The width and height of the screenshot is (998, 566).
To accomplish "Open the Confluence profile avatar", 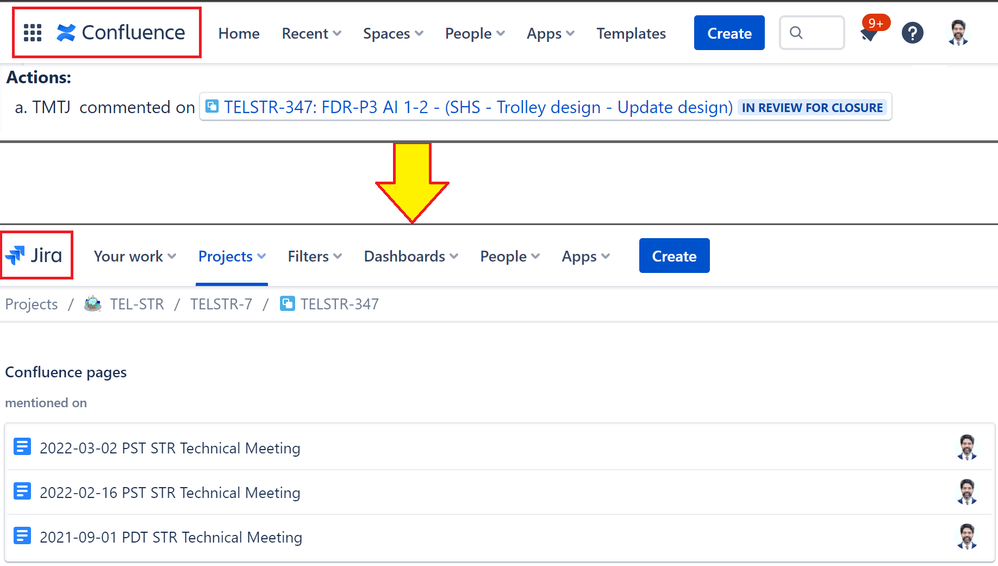I will point(958,33).
